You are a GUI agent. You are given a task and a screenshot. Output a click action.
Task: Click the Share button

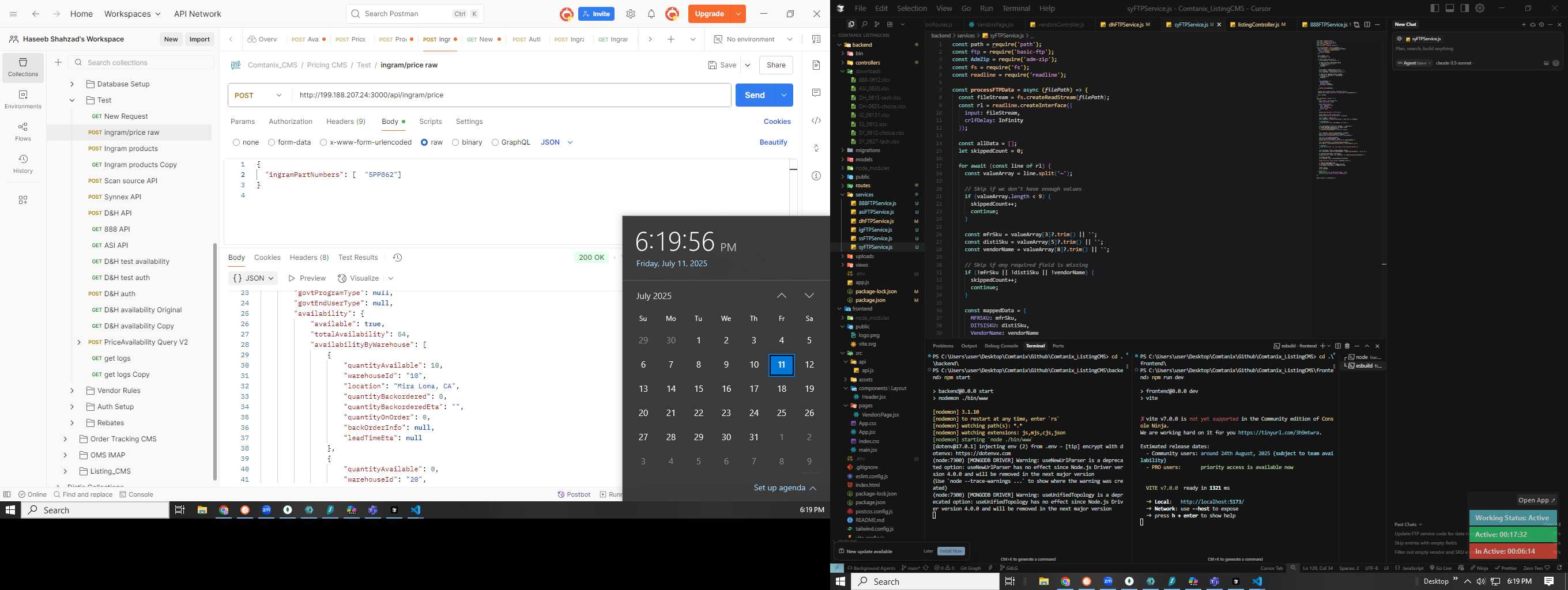tap(776, 65)
